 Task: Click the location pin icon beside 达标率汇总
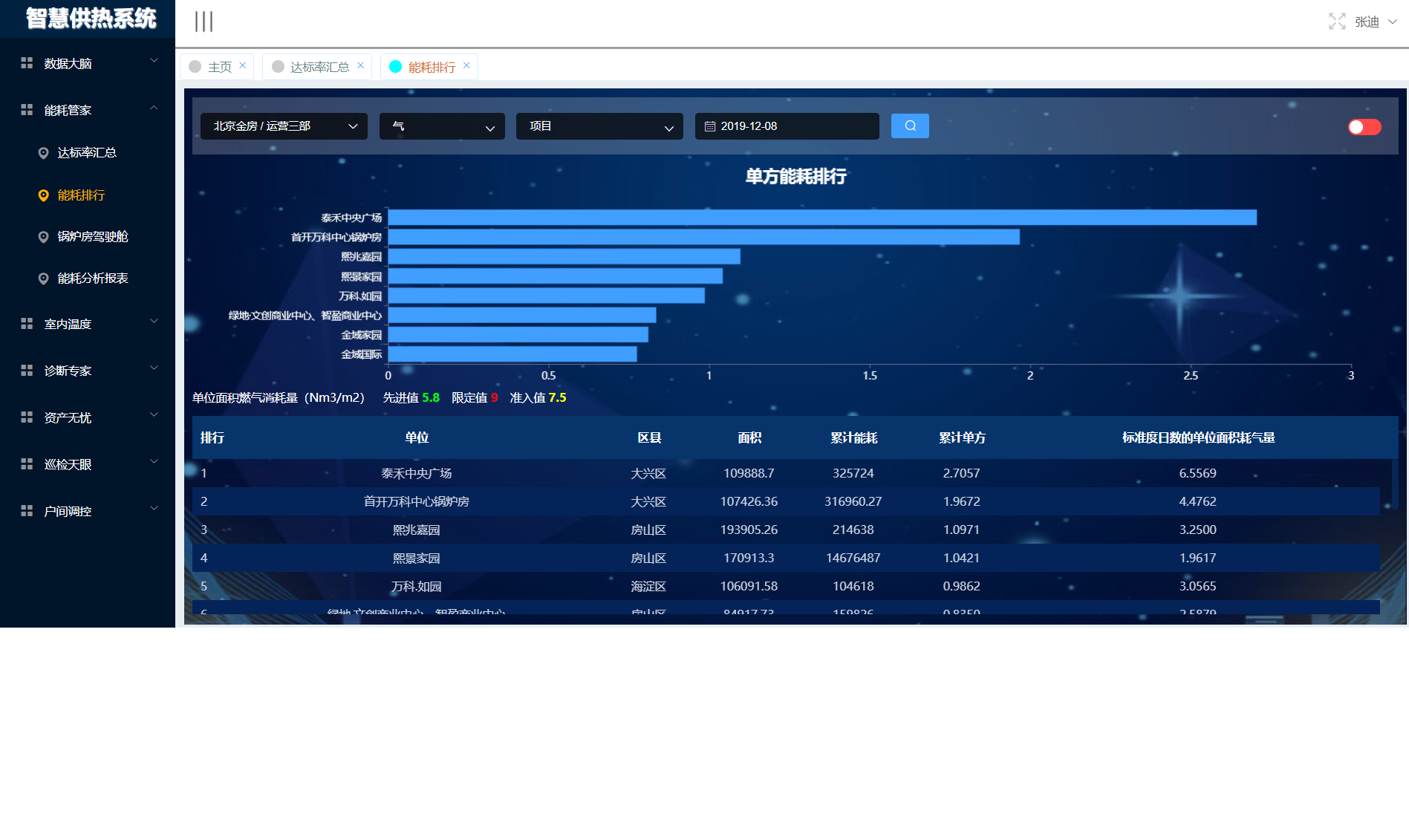pos(44,153)
